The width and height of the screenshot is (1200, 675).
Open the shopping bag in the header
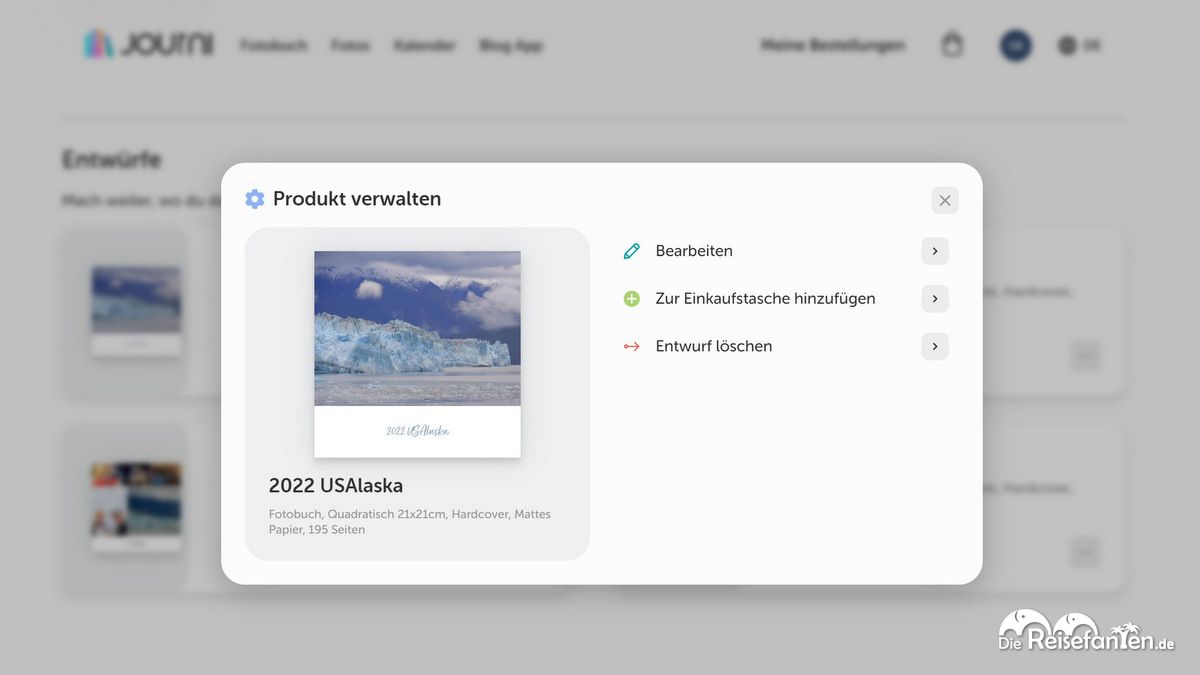(953, 45)
